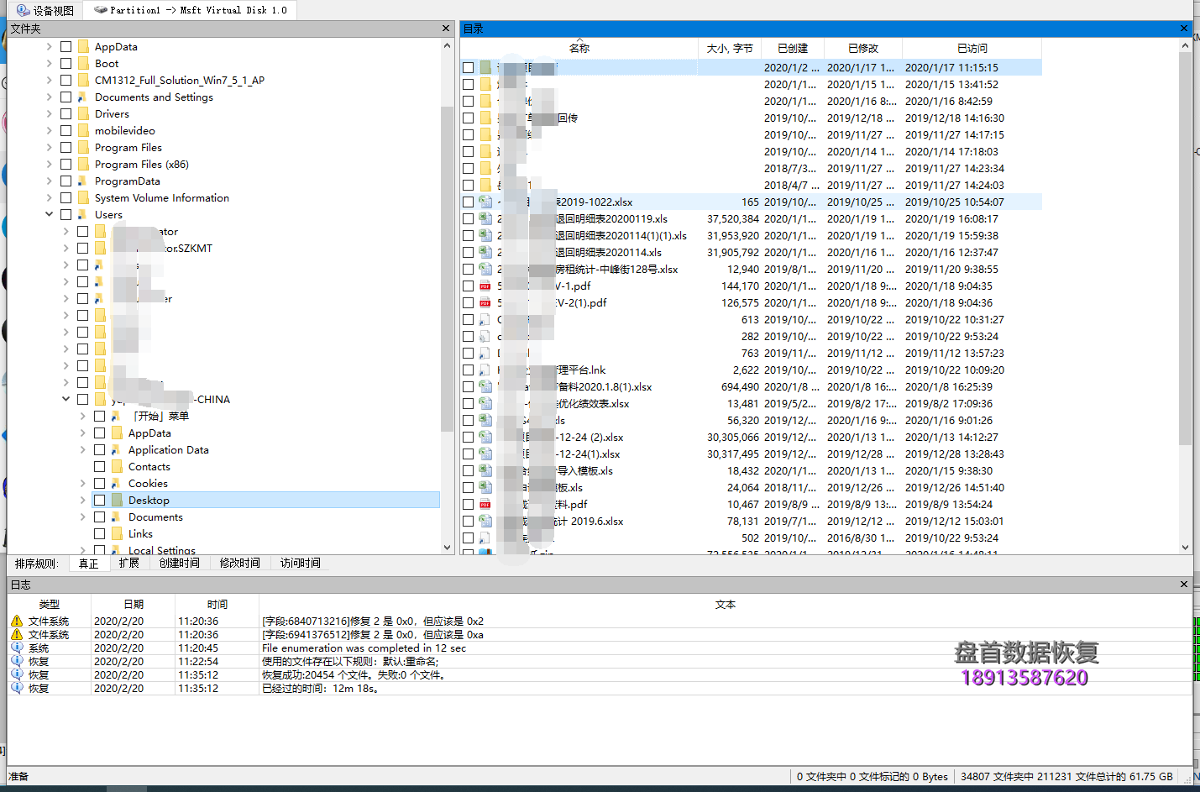Click the Excel icon of 2019-1022.xlsx
The height and width of the screenshot is (792, 1200).
click(x=485, y=202)
